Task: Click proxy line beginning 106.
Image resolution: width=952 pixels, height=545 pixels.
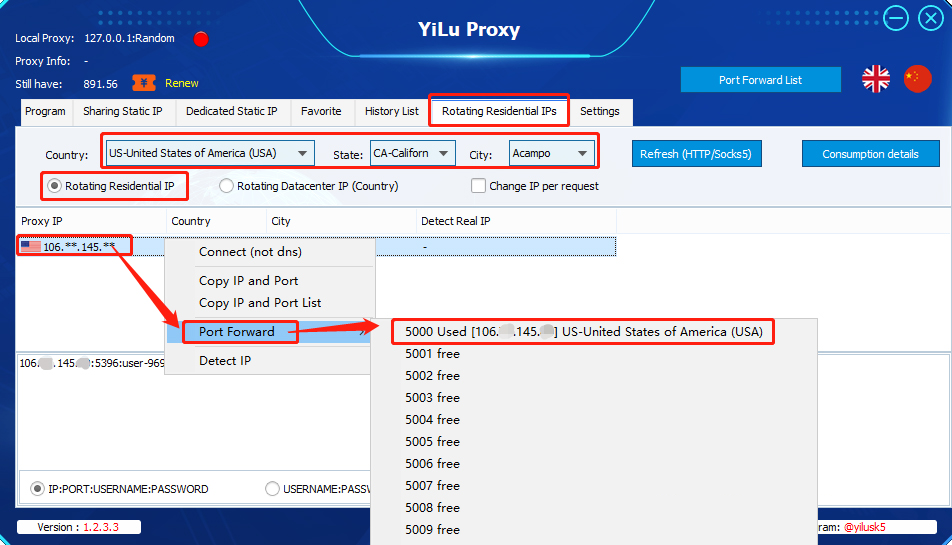Action: tap(92, 364)
